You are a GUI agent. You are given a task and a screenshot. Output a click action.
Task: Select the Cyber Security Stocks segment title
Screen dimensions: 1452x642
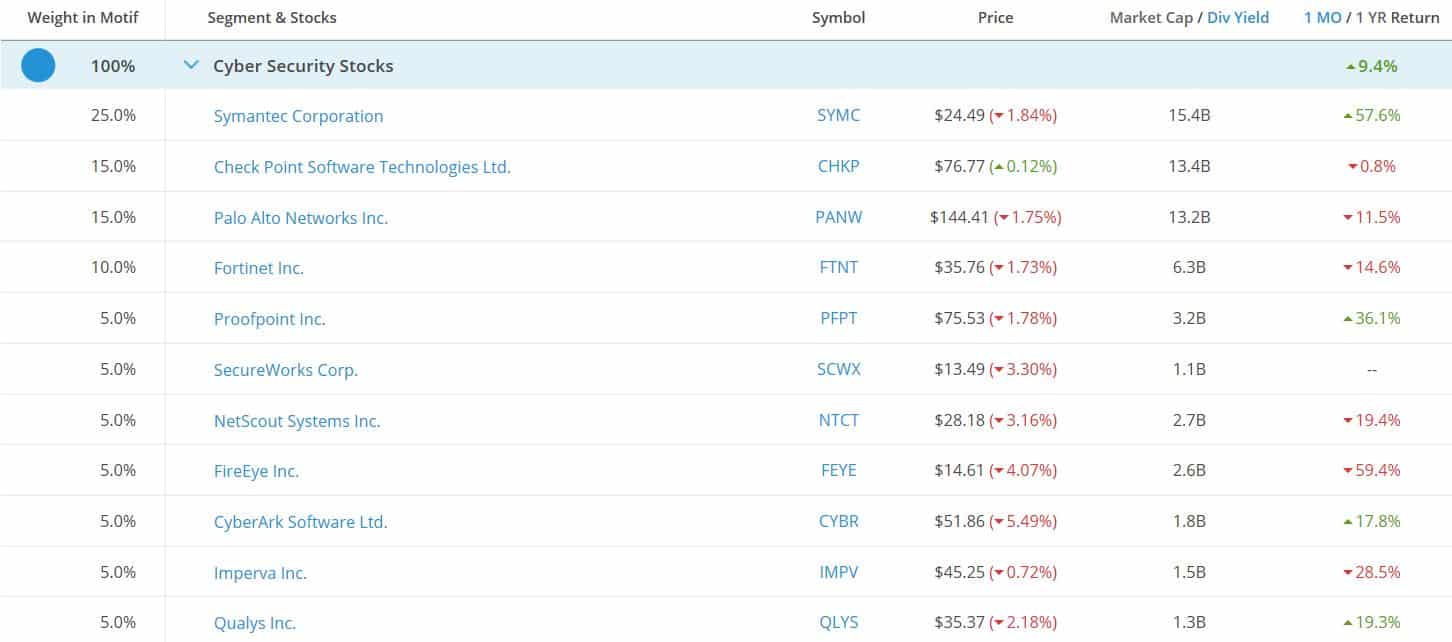point(303,66)
